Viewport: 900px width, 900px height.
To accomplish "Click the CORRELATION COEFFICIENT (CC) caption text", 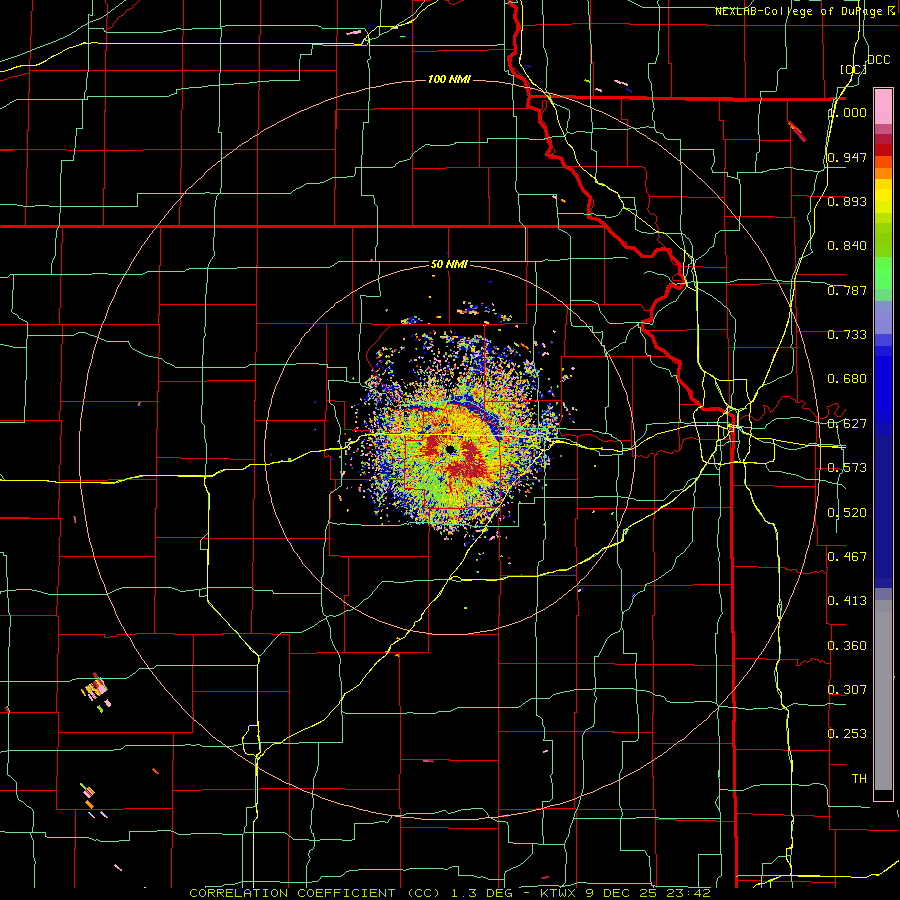I will 315,893.
